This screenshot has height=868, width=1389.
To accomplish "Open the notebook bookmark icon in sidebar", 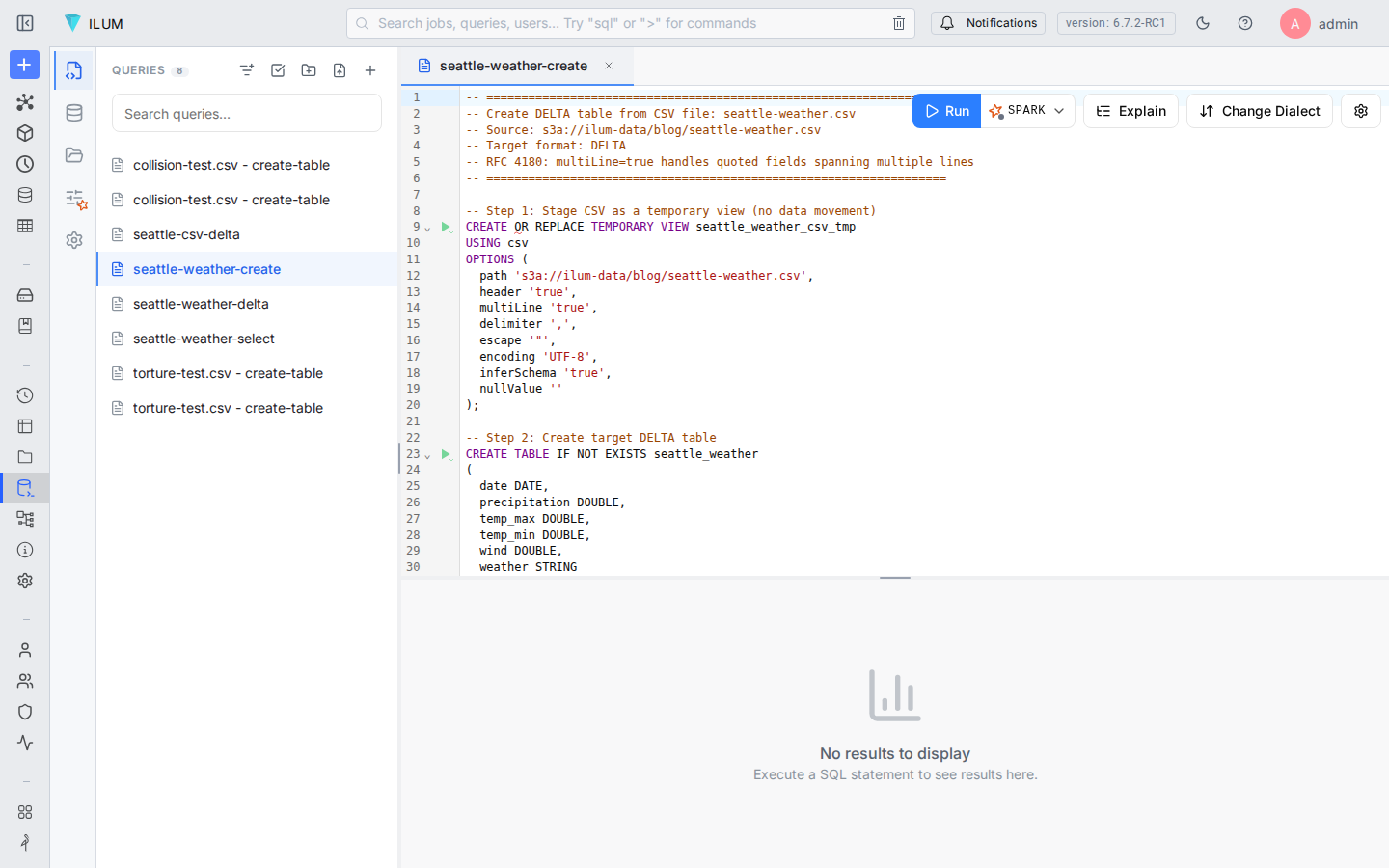I will click(x=25, y=326).
